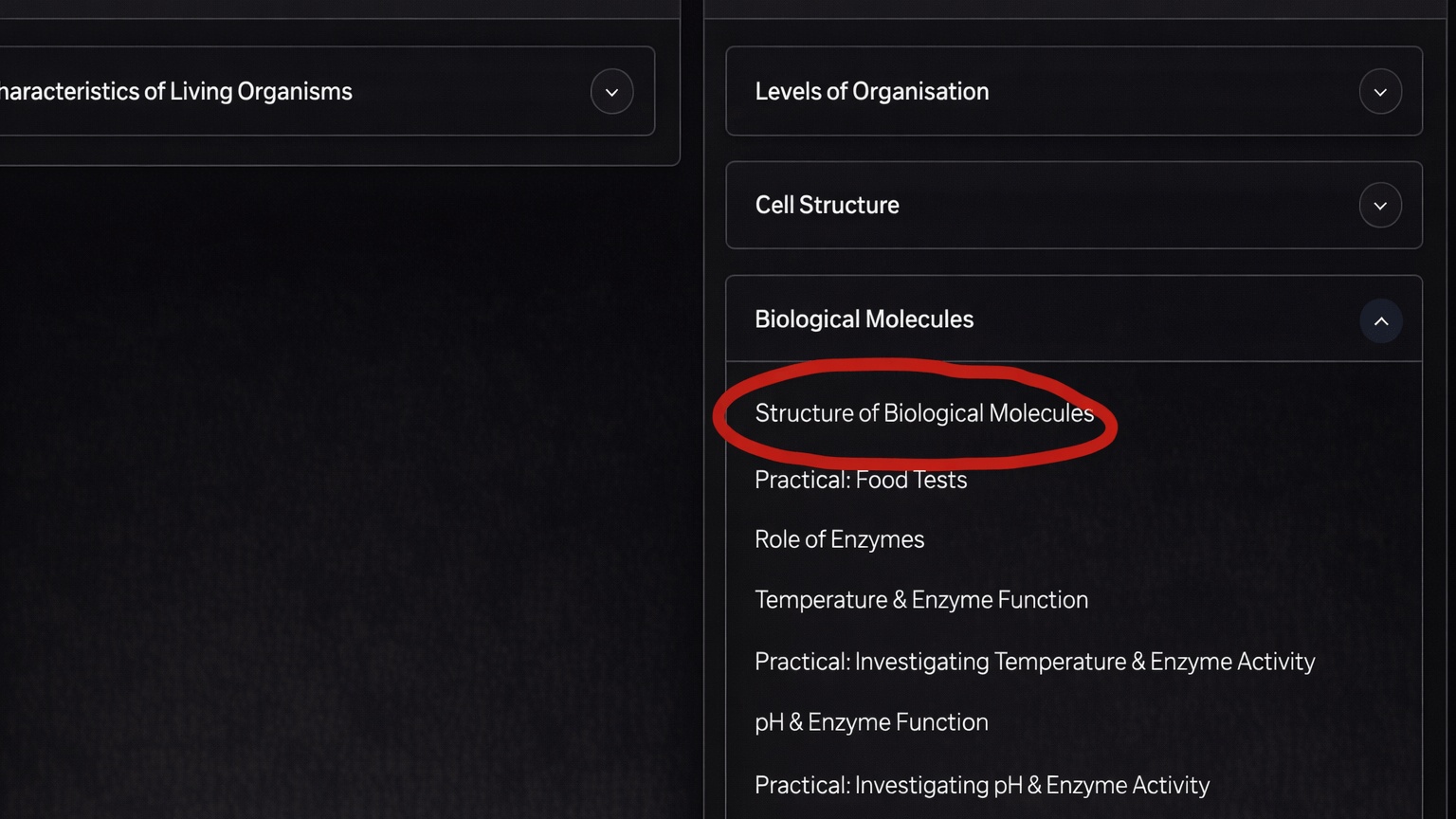Collapse Biological Molecules via the up chevron icon
1456x819 pixels.
click(x=1381, y=320)
